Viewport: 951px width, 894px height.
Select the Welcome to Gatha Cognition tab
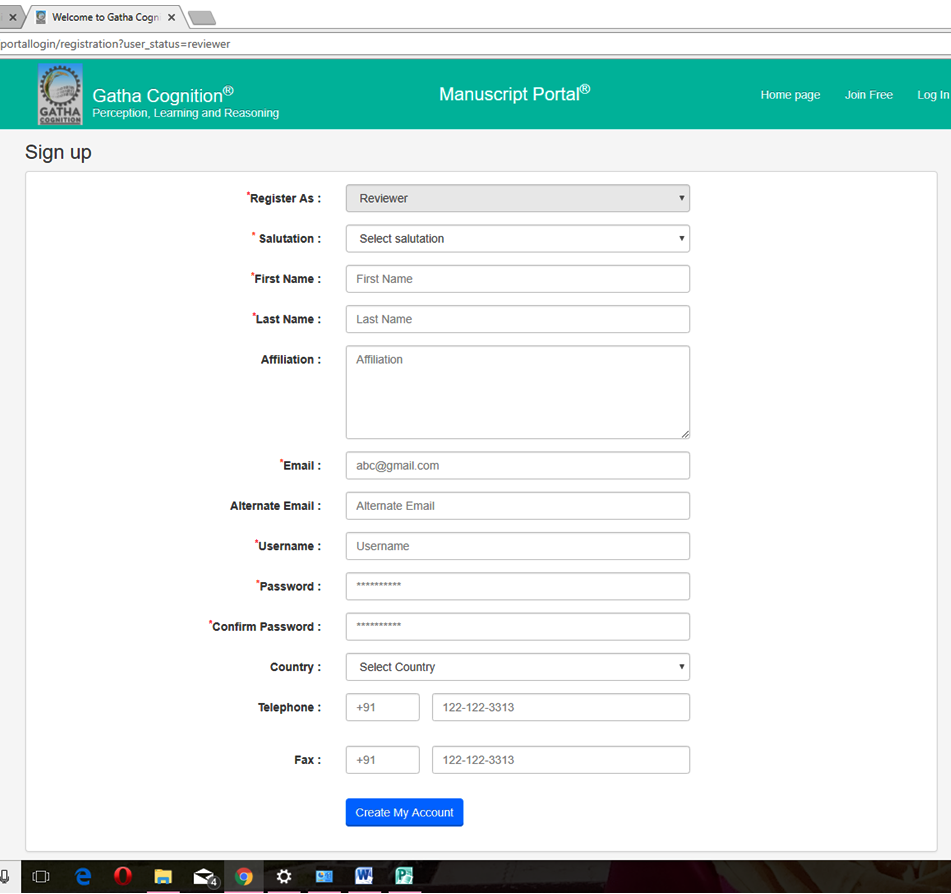[x=104, y=17]
